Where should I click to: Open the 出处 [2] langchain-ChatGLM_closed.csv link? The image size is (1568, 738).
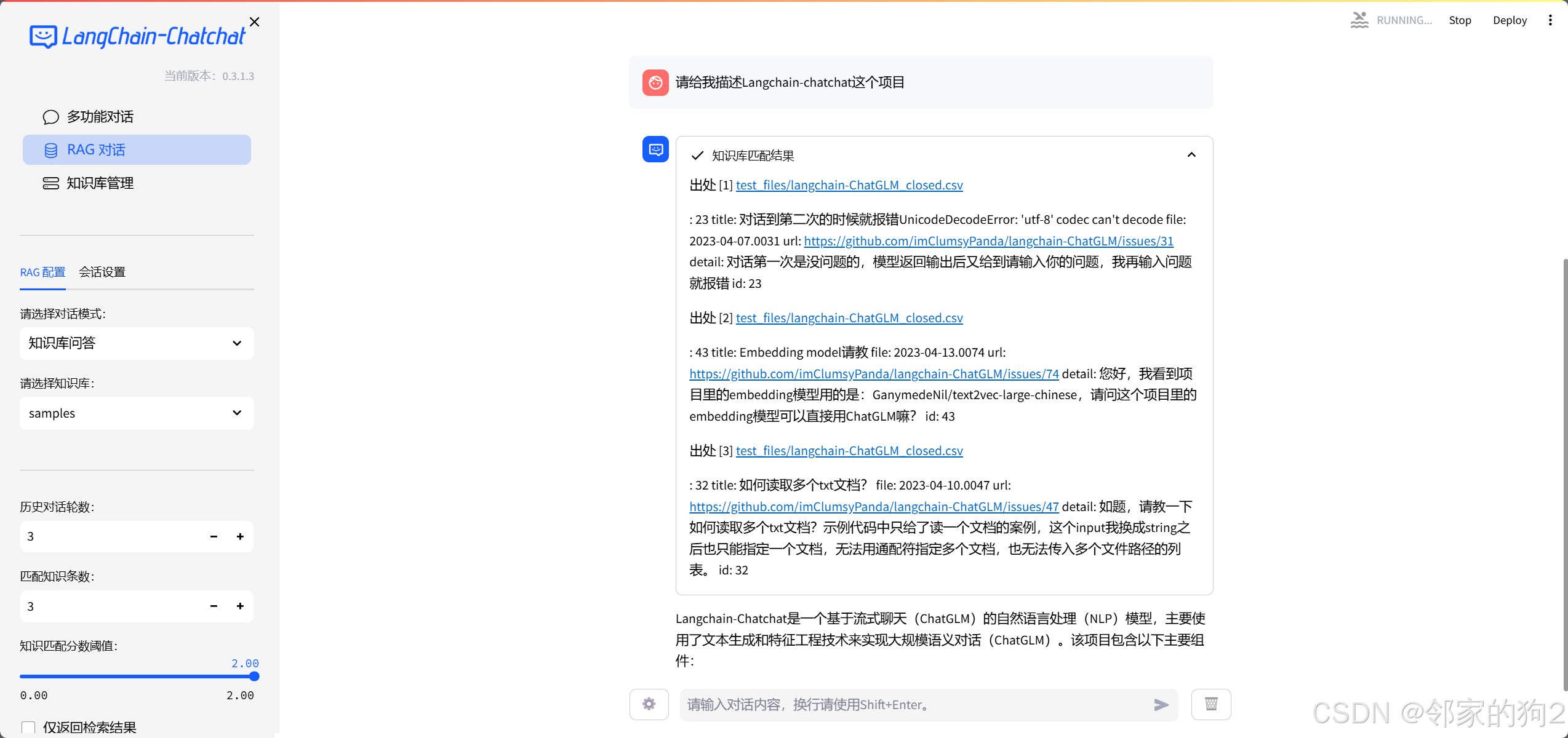(849, 318)
